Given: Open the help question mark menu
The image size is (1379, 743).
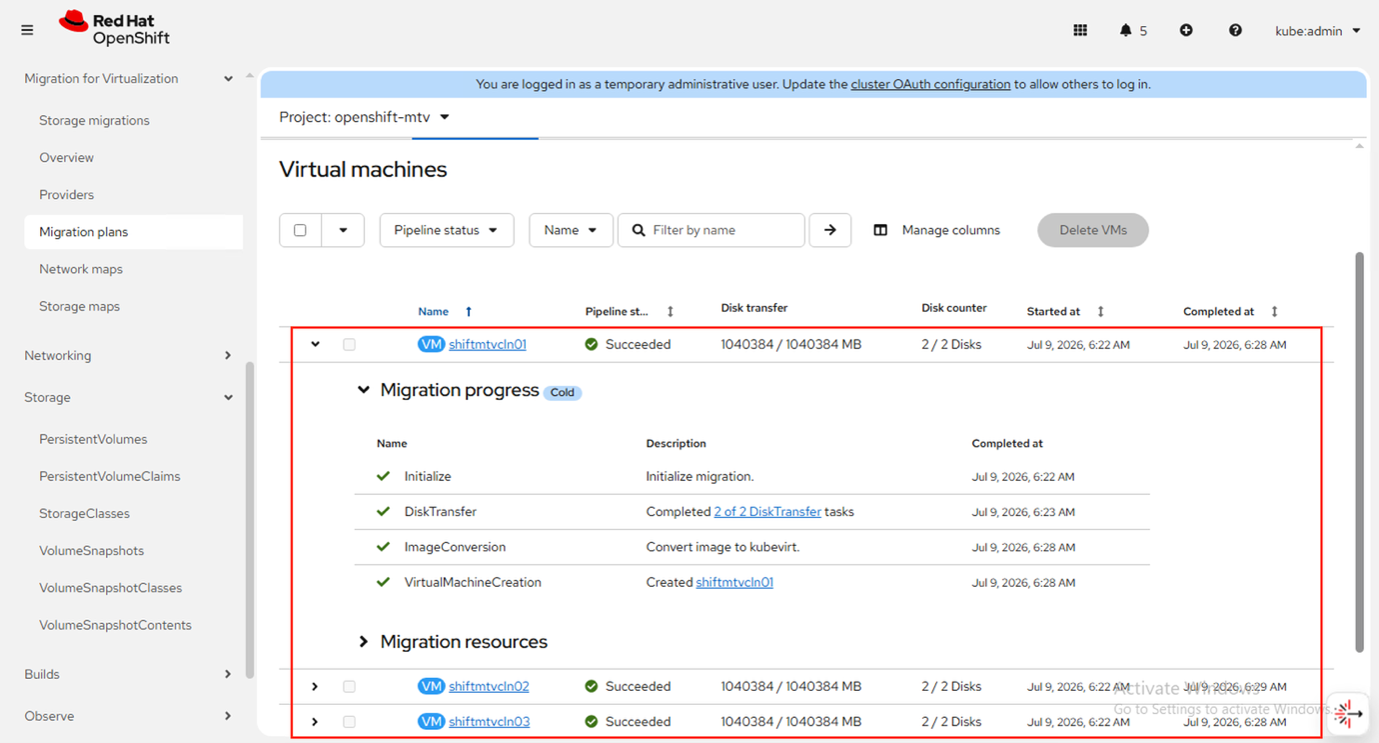Looking at the screenshot, I should 1235,30.
